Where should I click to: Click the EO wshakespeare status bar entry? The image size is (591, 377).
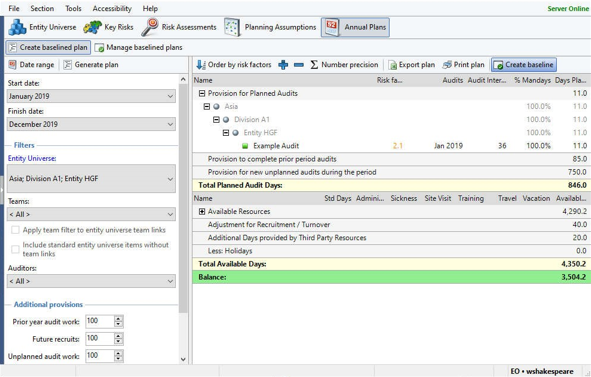point(542,371)
